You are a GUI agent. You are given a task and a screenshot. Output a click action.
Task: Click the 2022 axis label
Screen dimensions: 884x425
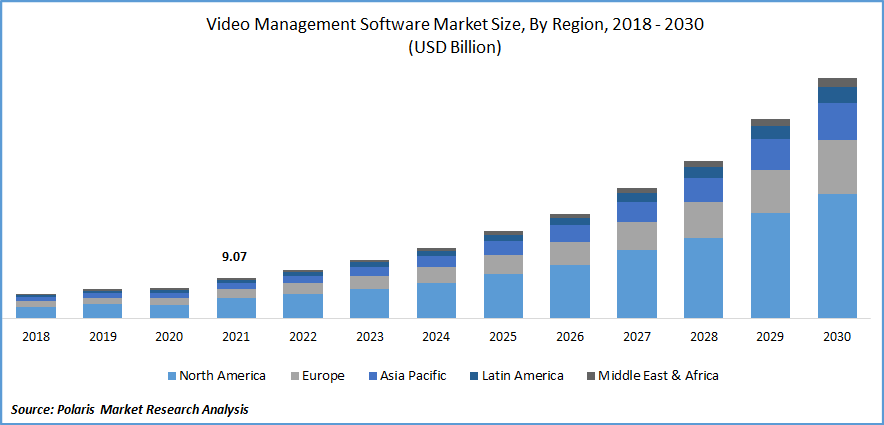coord(303,337)
